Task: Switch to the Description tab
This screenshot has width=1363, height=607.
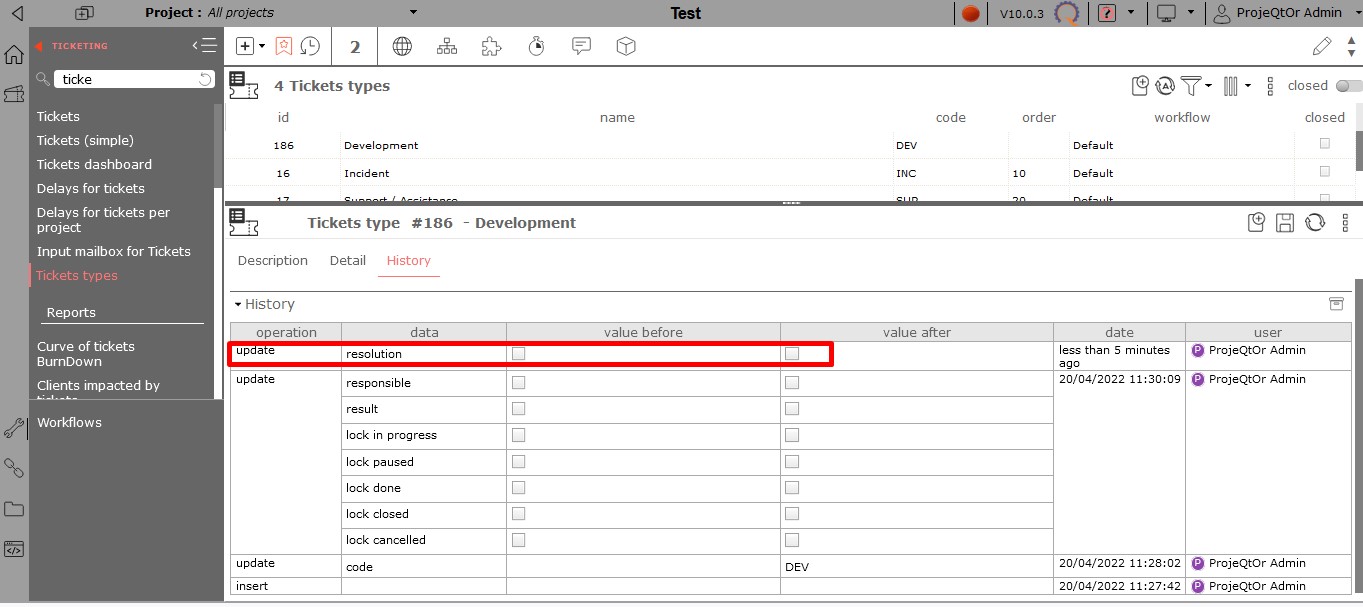Action: 272,261
